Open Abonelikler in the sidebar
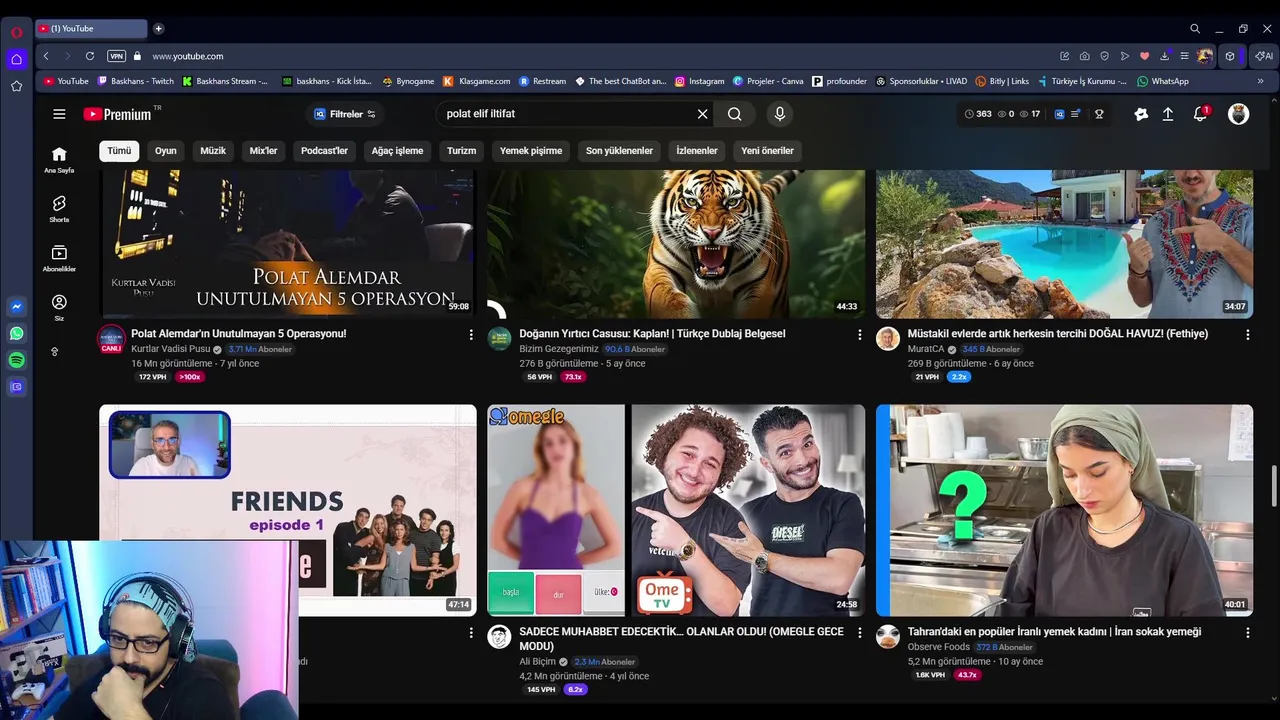The height and width of the screenshot is (720, 1280). (59, 258)
